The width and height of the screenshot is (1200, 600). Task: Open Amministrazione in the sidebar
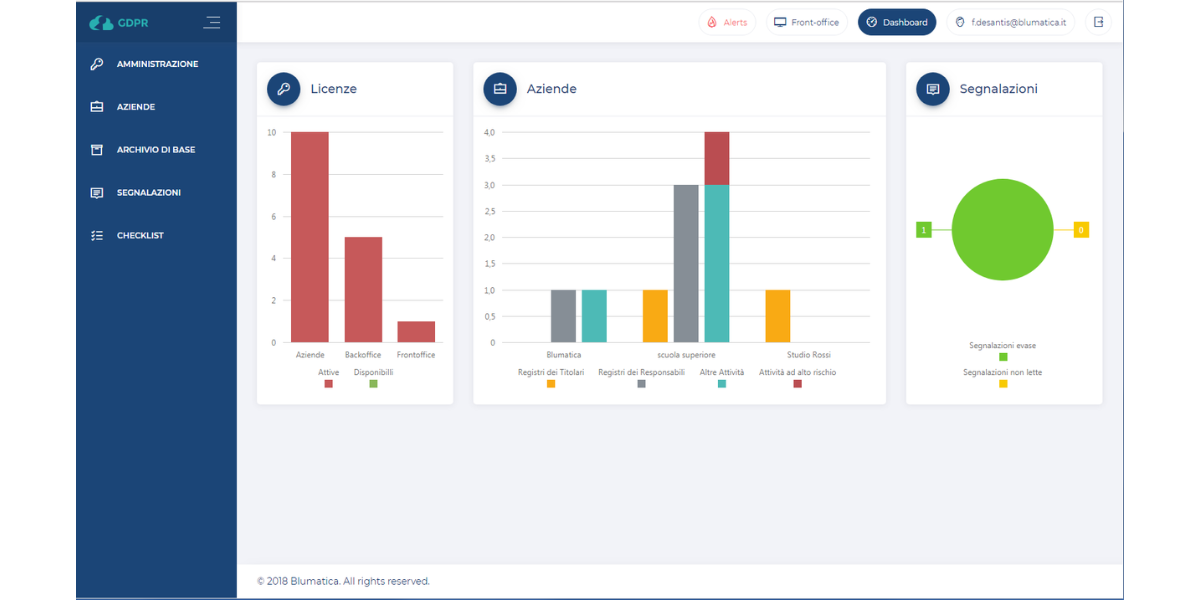click(x=157, y=64)
